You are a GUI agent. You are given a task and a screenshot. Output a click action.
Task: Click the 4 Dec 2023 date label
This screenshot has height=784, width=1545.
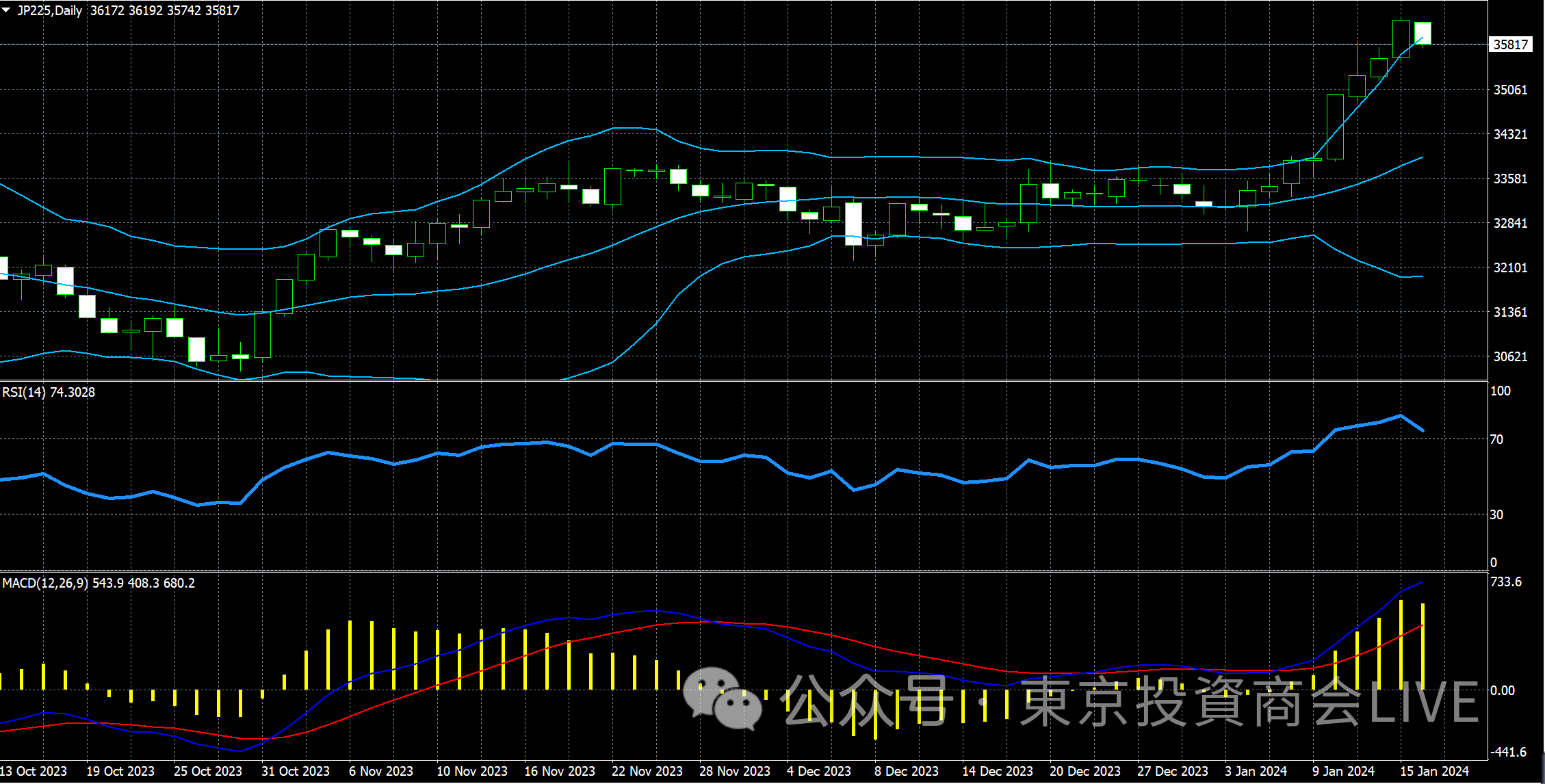pyautogui.click(x=818, y=771)
